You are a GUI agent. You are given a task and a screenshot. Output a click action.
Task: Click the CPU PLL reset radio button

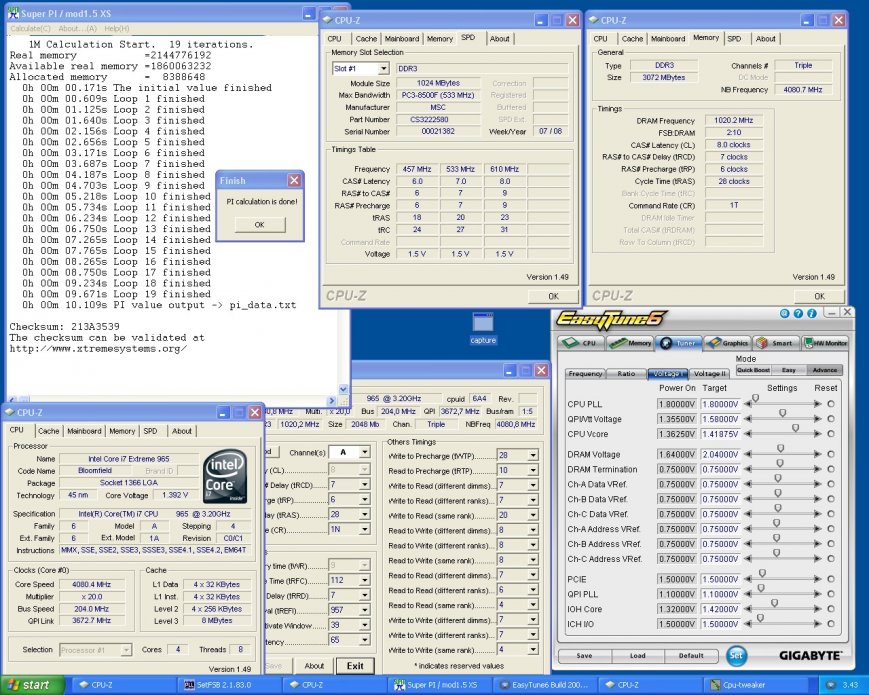tap(831, 404)
